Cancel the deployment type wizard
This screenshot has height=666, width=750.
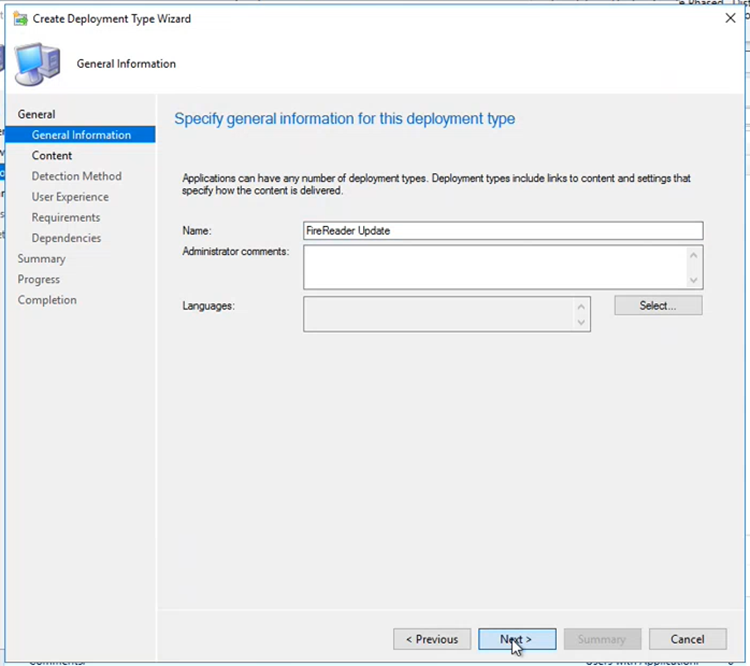pyautogui.click(x=687, y=639)
